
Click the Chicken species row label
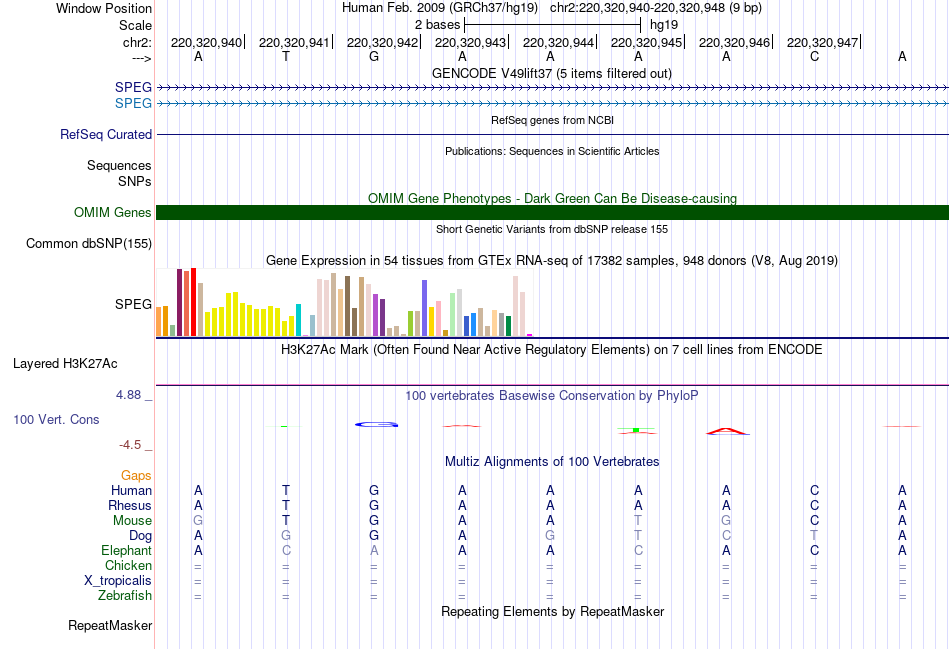(128, 565)
